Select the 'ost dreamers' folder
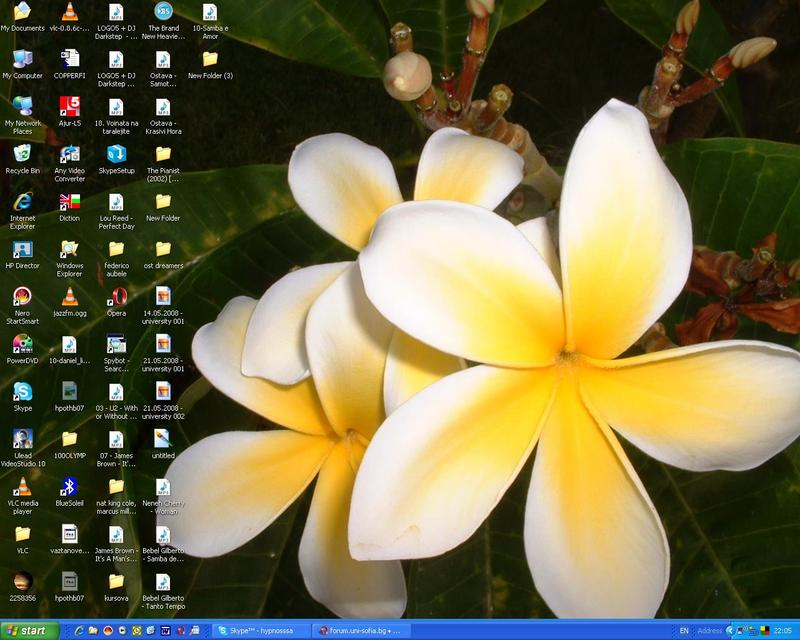The height and width of the screenshot is (640, 800). pos(163,249)
